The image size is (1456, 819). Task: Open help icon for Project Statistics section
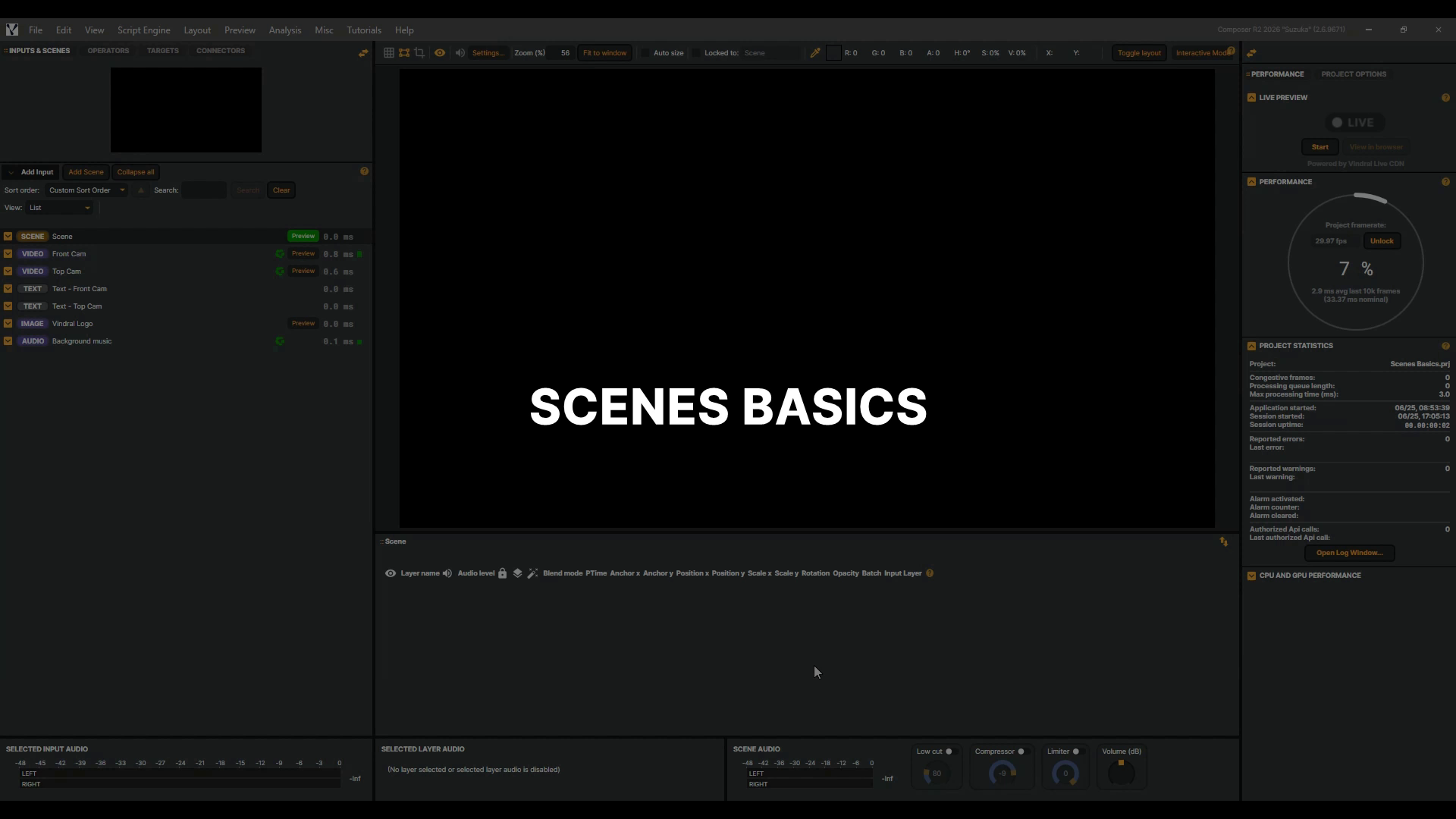tap(1445, 346)
